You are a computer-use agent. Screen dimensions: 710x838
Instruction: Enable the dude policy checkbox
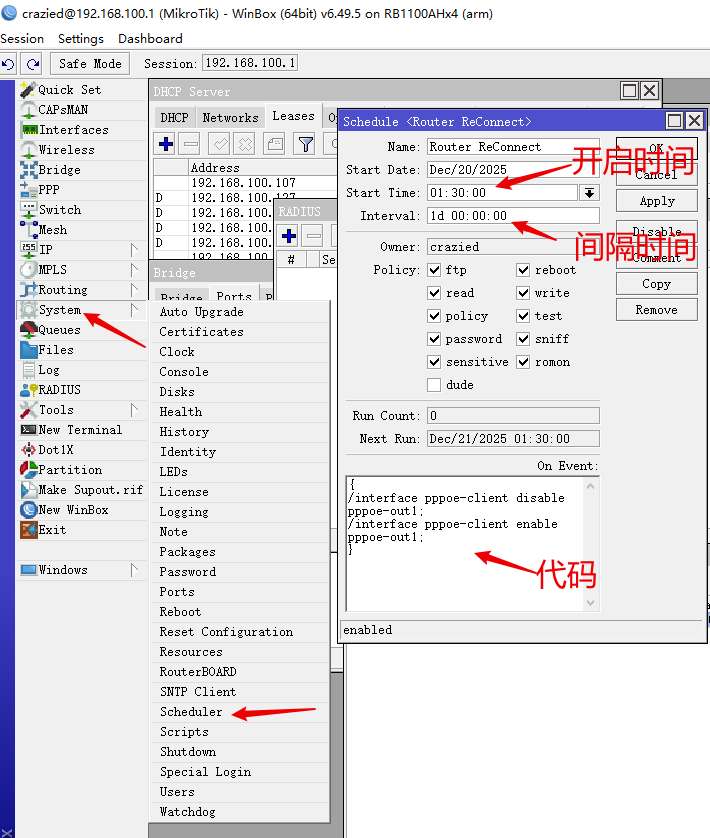click(x=434, y=385)
